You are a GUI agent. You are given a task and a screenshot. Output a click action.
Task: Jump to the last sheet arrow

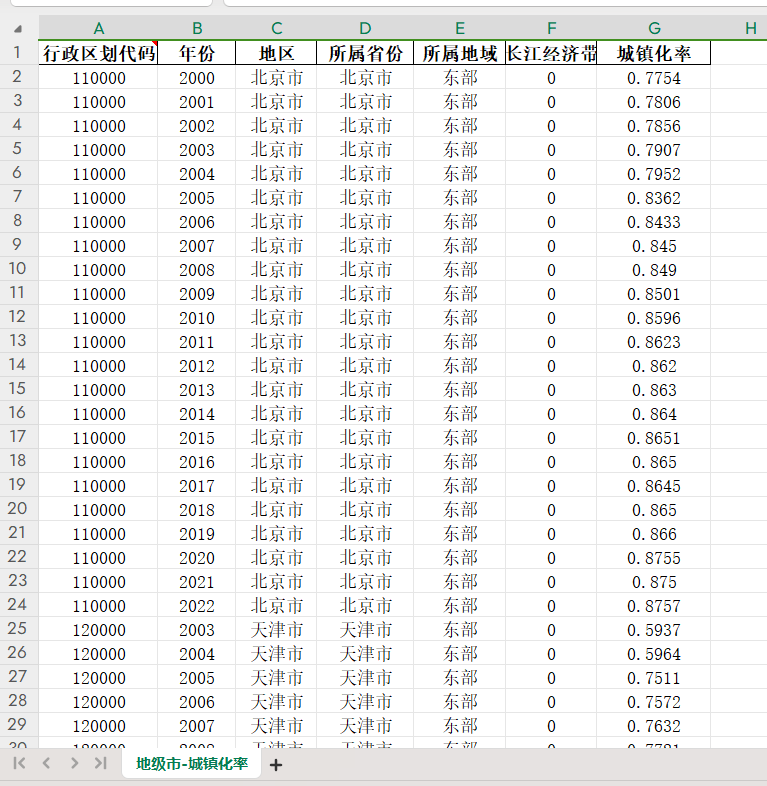101,763
